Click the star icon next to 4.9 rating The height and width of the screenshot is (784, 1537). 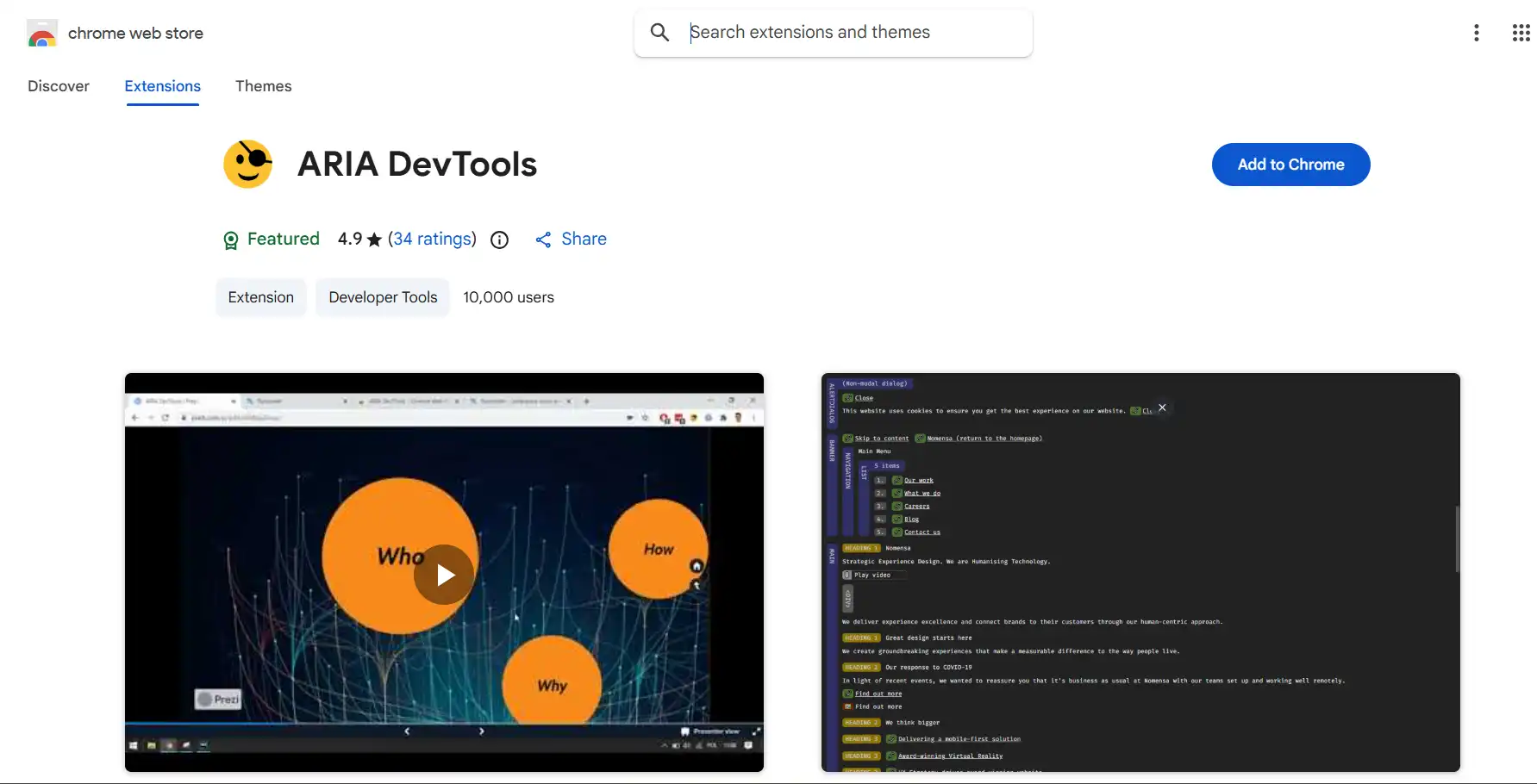pos(375,240)
